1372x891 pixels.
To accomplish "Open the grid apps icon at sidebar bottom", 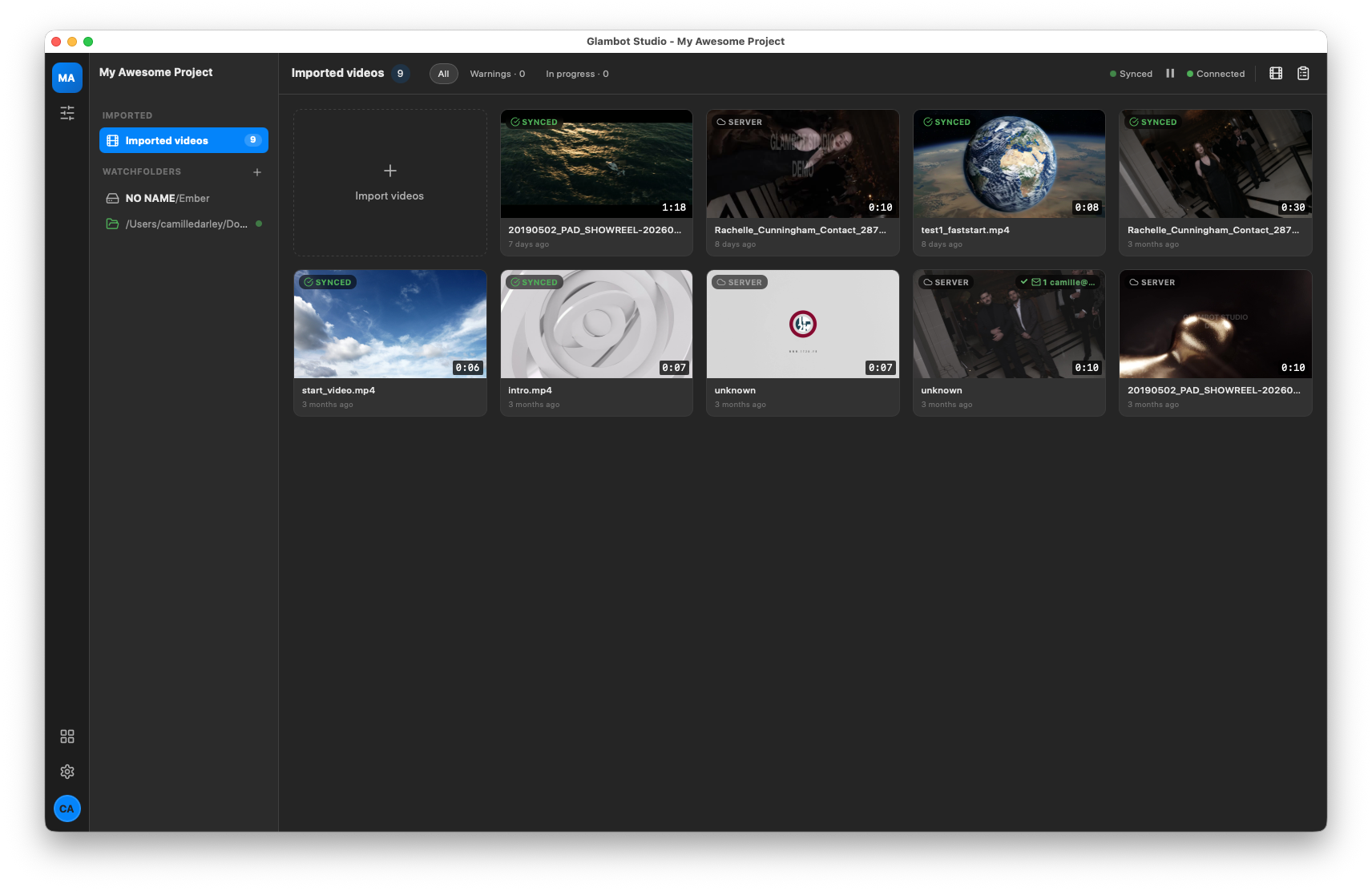I will point(67,736).
